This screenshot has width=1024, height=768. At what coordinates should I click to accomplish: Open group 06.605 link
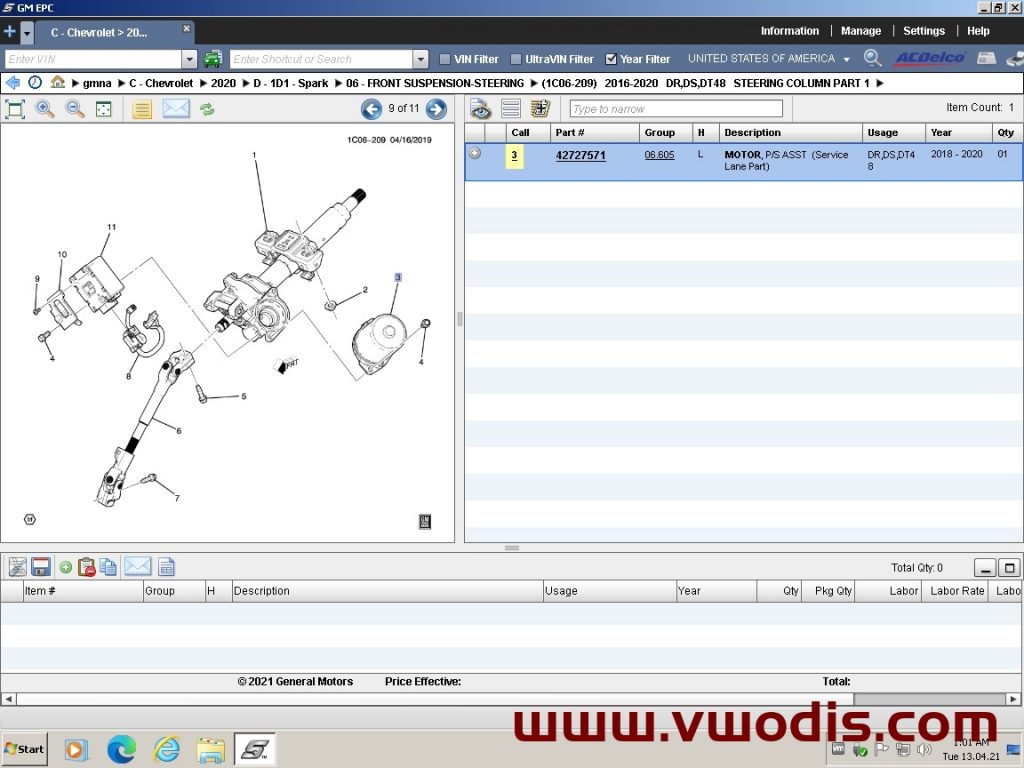(x=659, y=155)
